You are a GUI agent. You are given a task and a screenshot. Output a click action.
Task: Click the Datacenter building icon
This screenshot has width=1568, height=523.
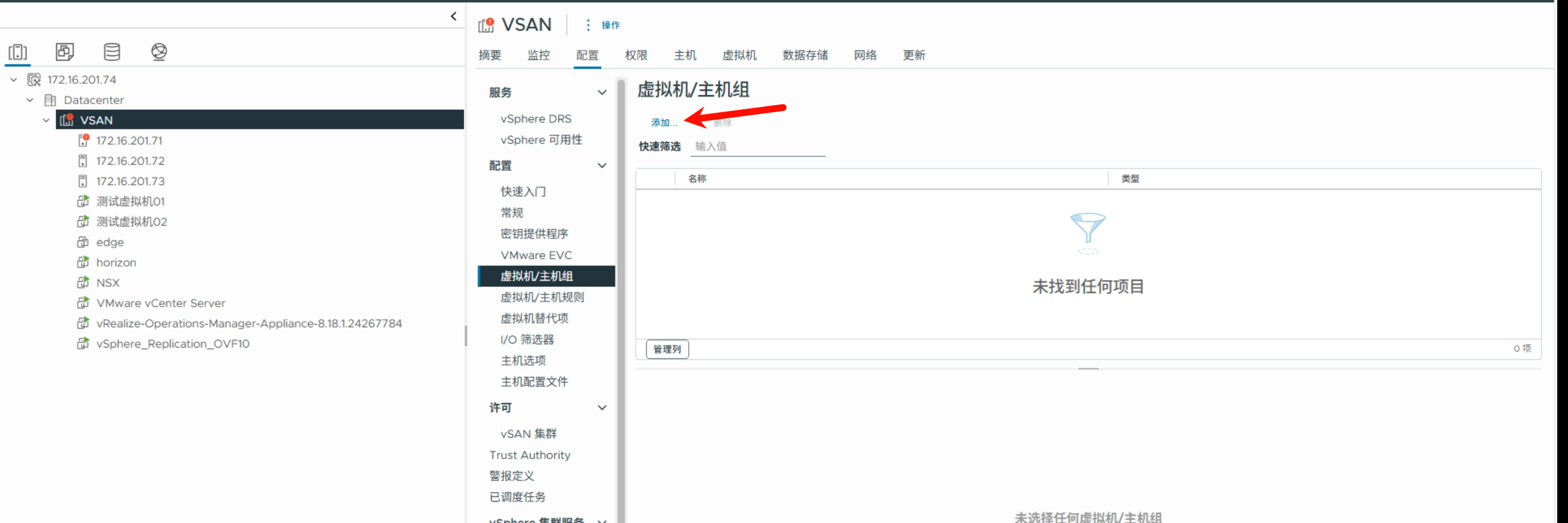click(50, 100)
